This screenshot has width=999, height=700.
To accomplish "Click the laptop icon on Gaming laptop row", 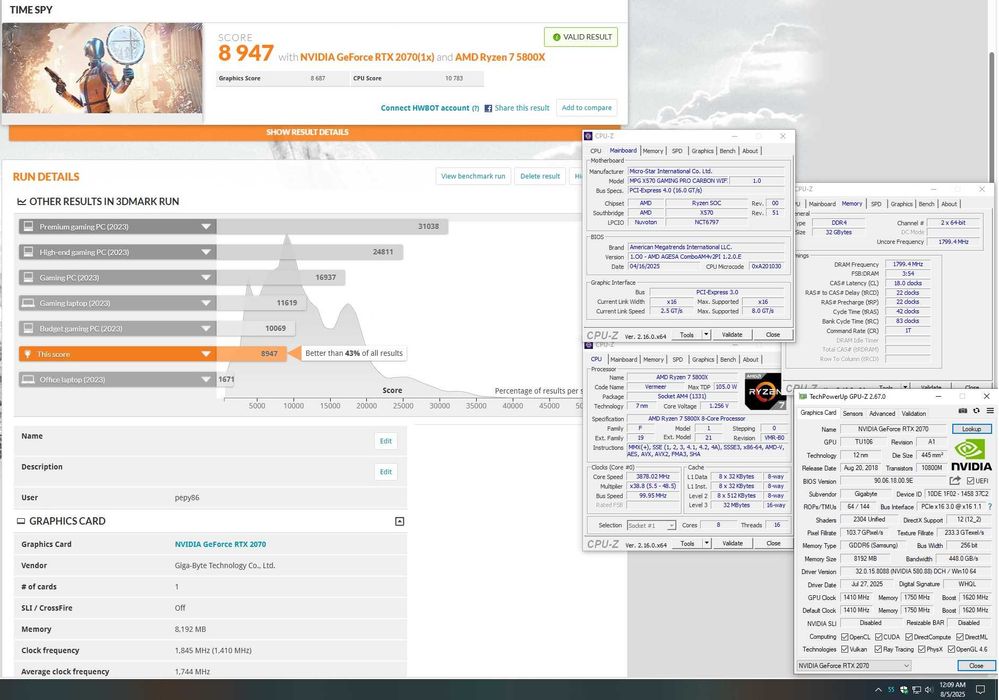I will point(28,303).
